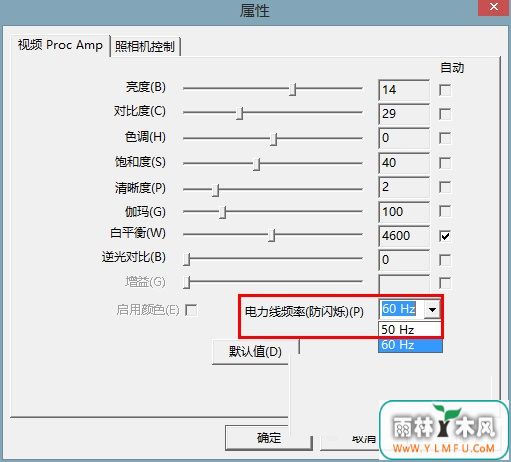Viewport: 511px width, 462px height.
Task: Open the 照相机控制 tab
Action: tap(145, 46)
